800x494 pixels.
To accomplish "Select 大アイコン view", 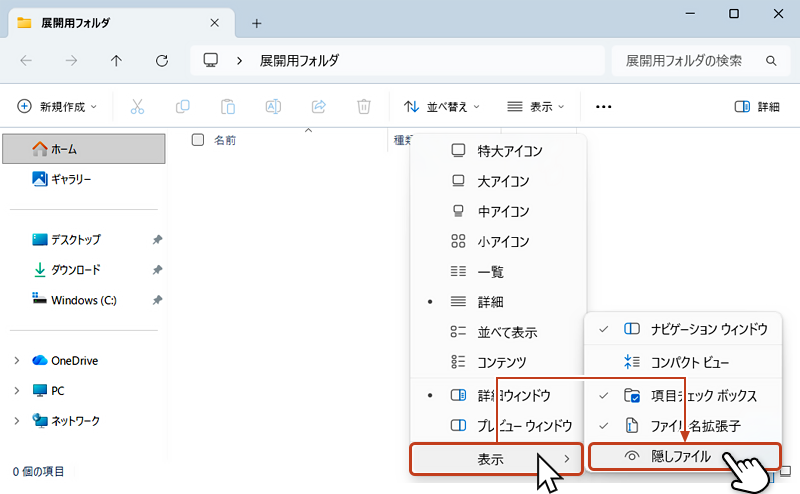I will pyautogui.click(x=498, y=181).
